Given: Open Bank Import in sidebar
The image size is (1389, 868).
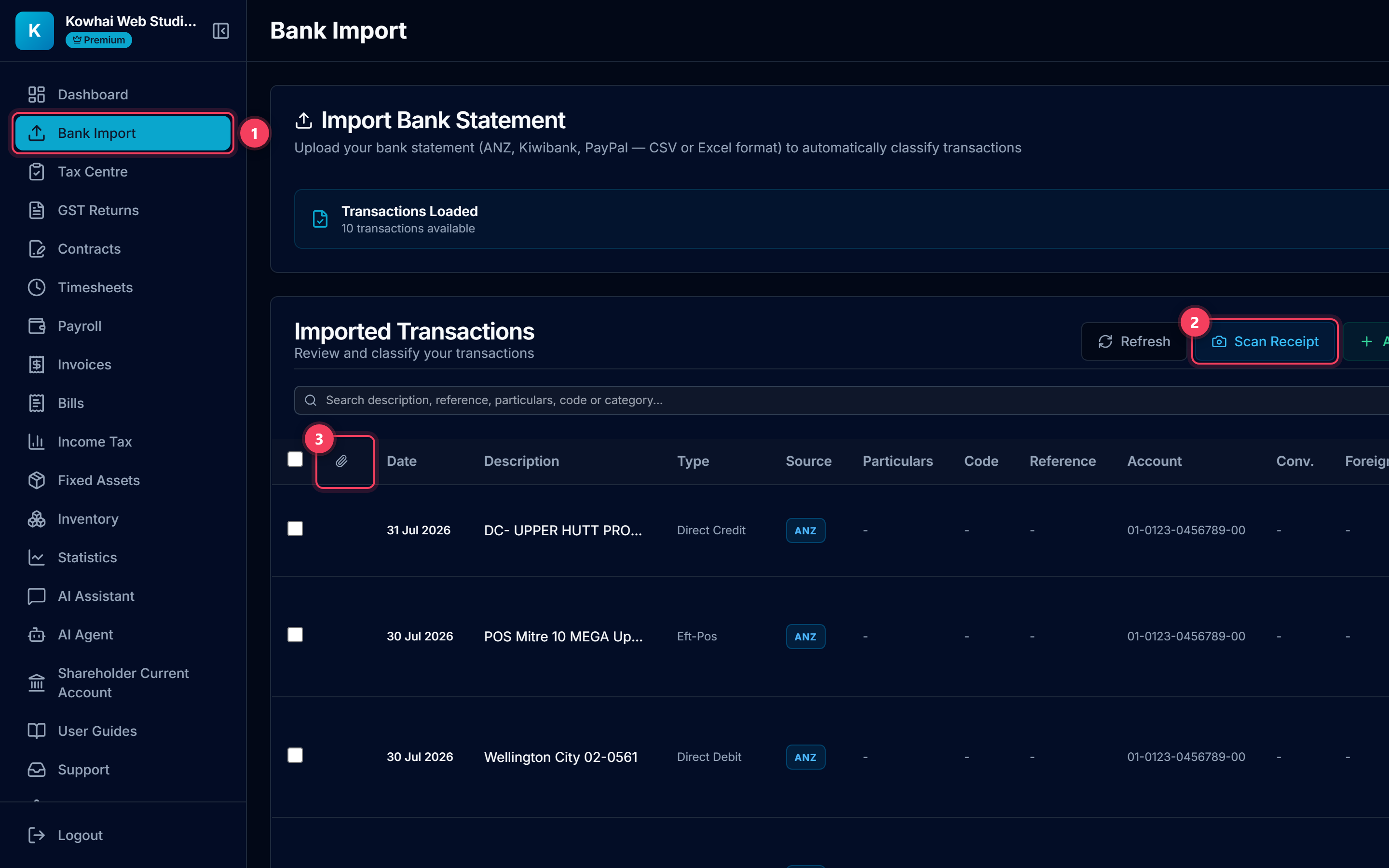Looking at the screenshot, I should tap(123, 133).
